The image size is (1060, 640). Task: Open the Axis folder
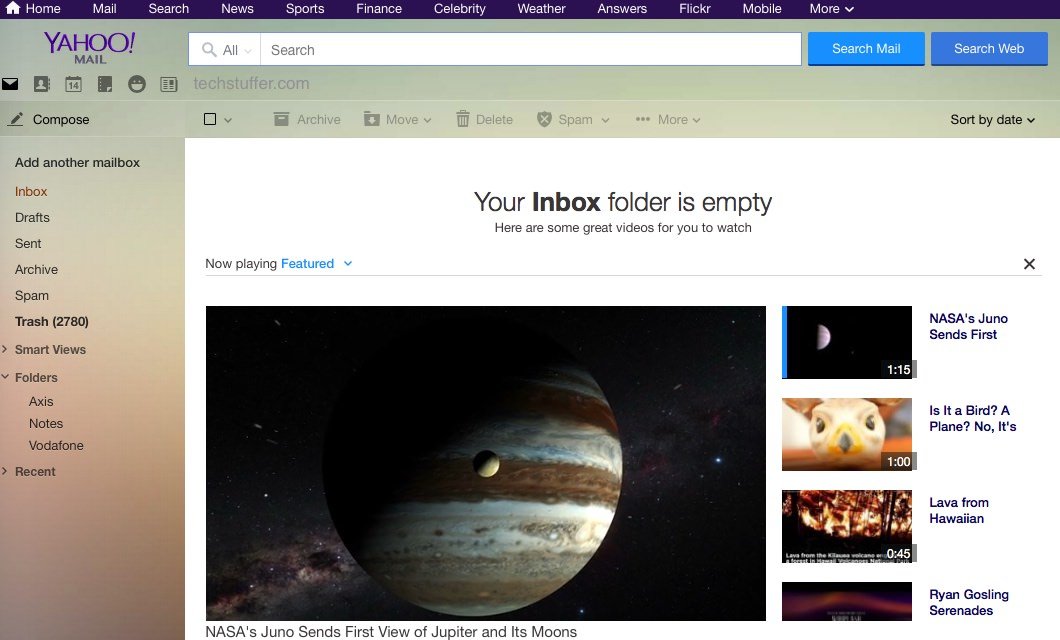click(41, 401)
